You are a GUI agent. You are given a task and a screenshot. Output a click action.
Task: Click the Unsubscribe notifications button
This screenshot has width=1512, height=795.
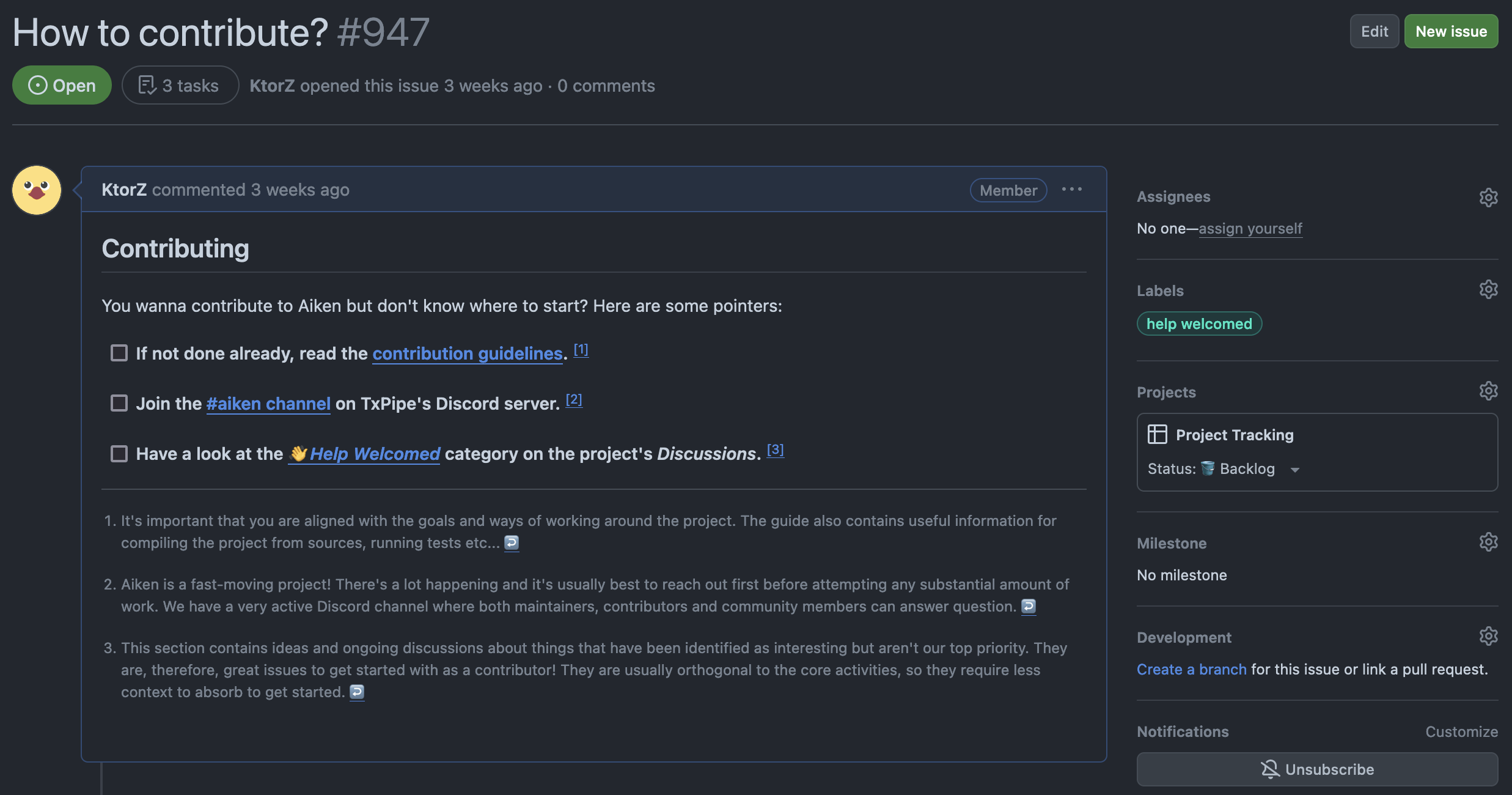point(1317,769)
